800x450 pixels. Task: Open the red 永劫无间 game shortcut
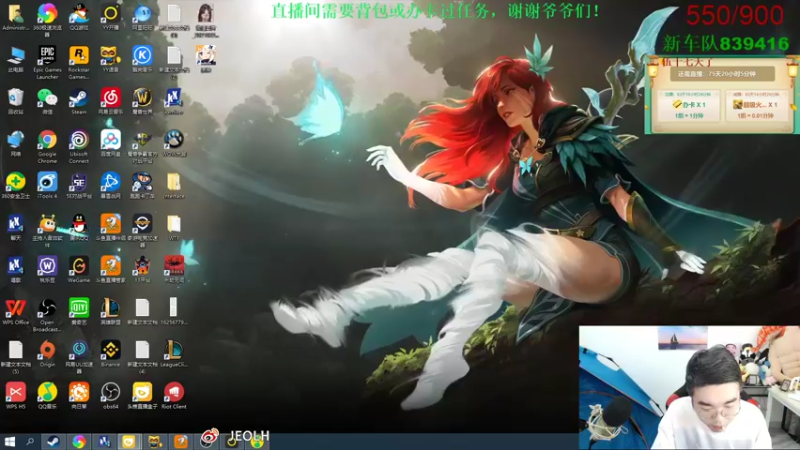(x=173, y=269)
